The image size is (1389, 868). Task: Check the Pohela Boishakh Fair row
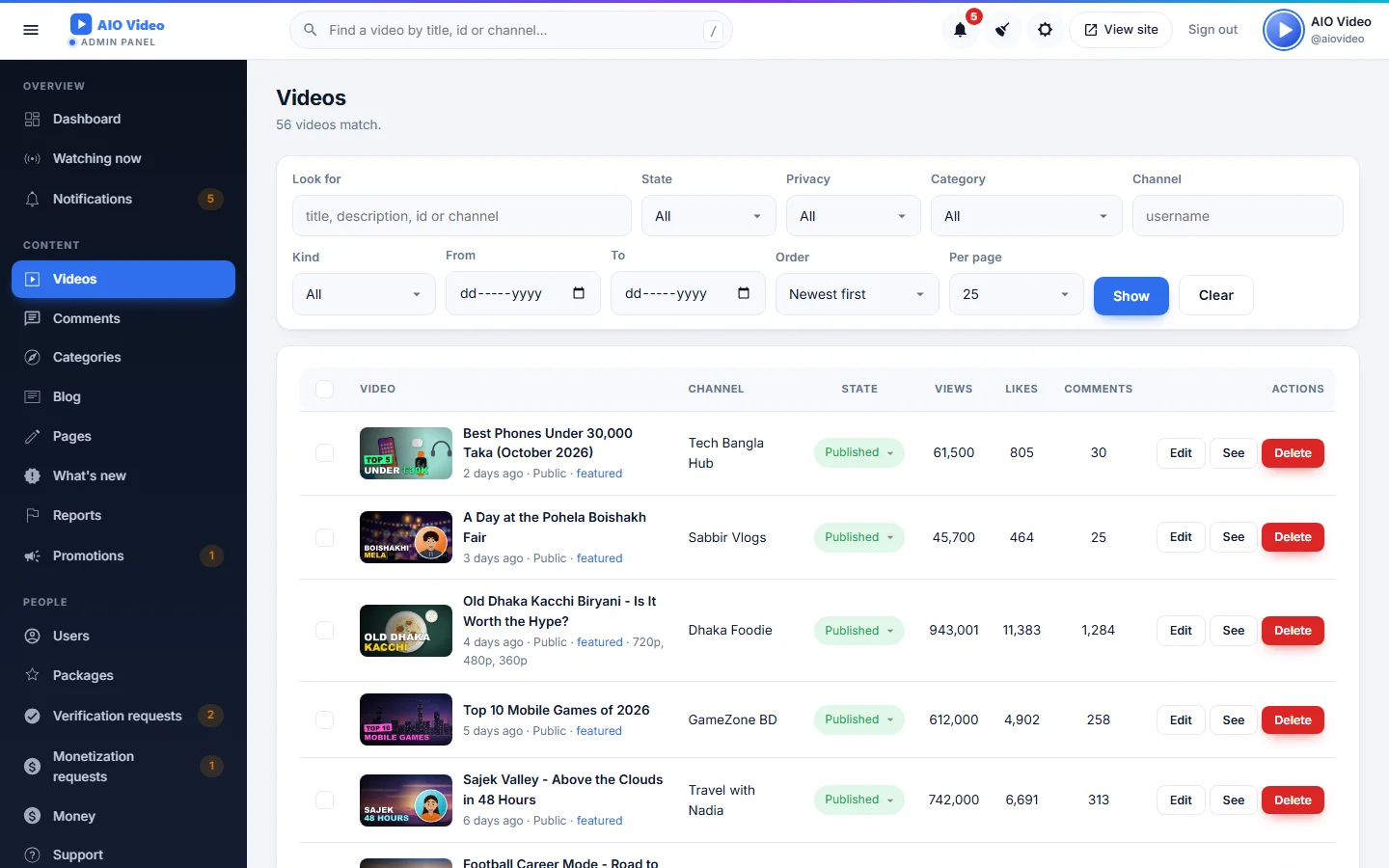point(325,537)
